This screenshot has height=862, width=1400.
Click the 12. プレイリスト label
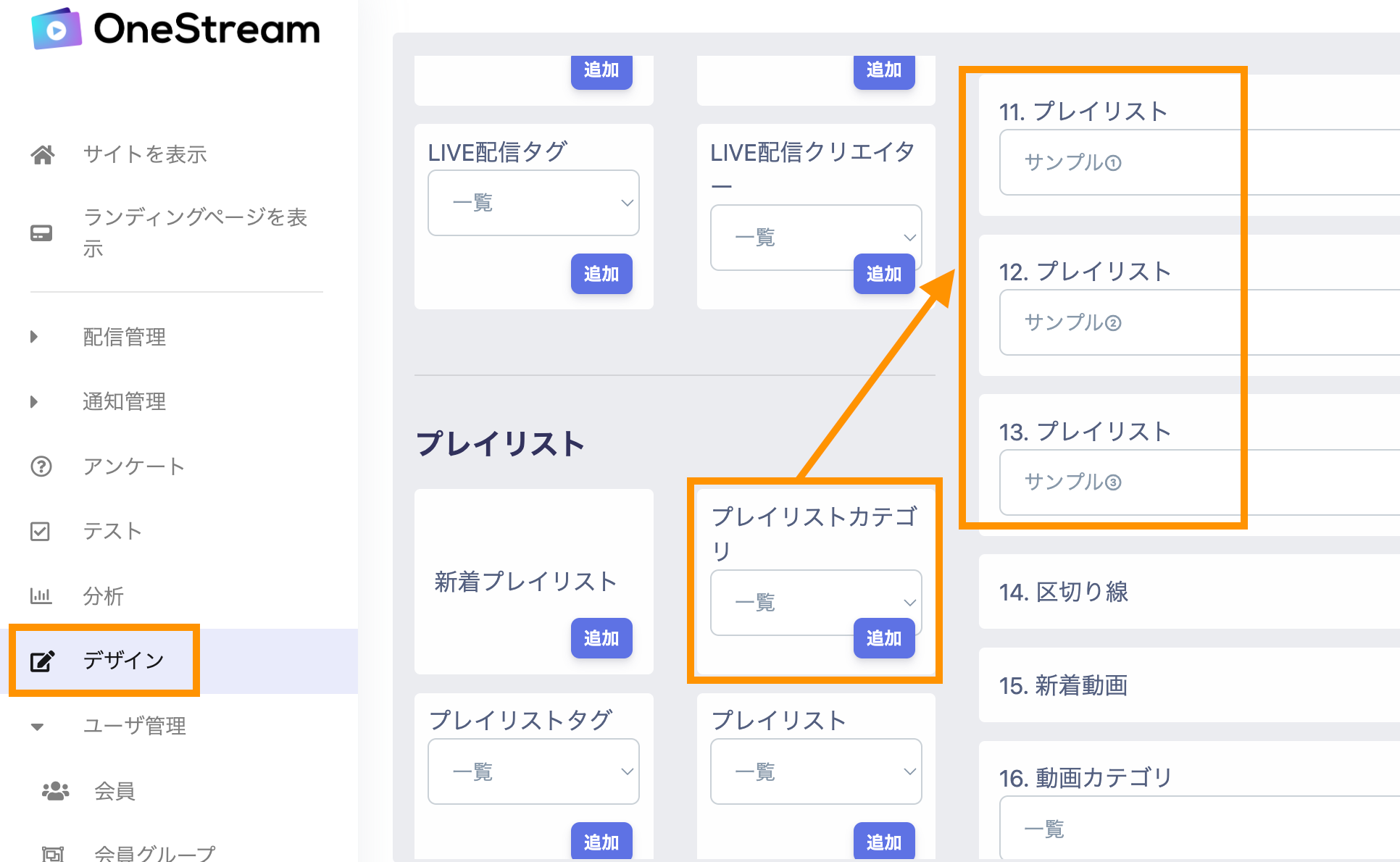(1086, 272)
